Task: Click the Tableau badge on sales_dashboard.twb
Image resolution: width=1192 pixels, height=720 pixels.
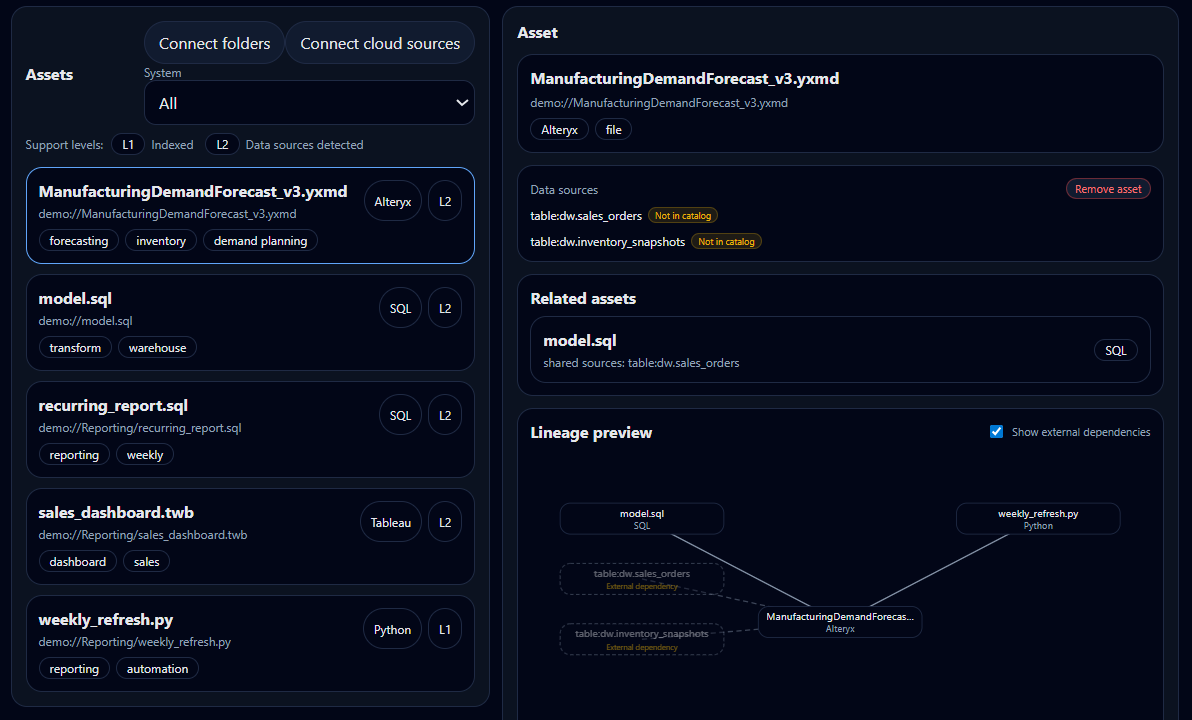Action: 391,522
